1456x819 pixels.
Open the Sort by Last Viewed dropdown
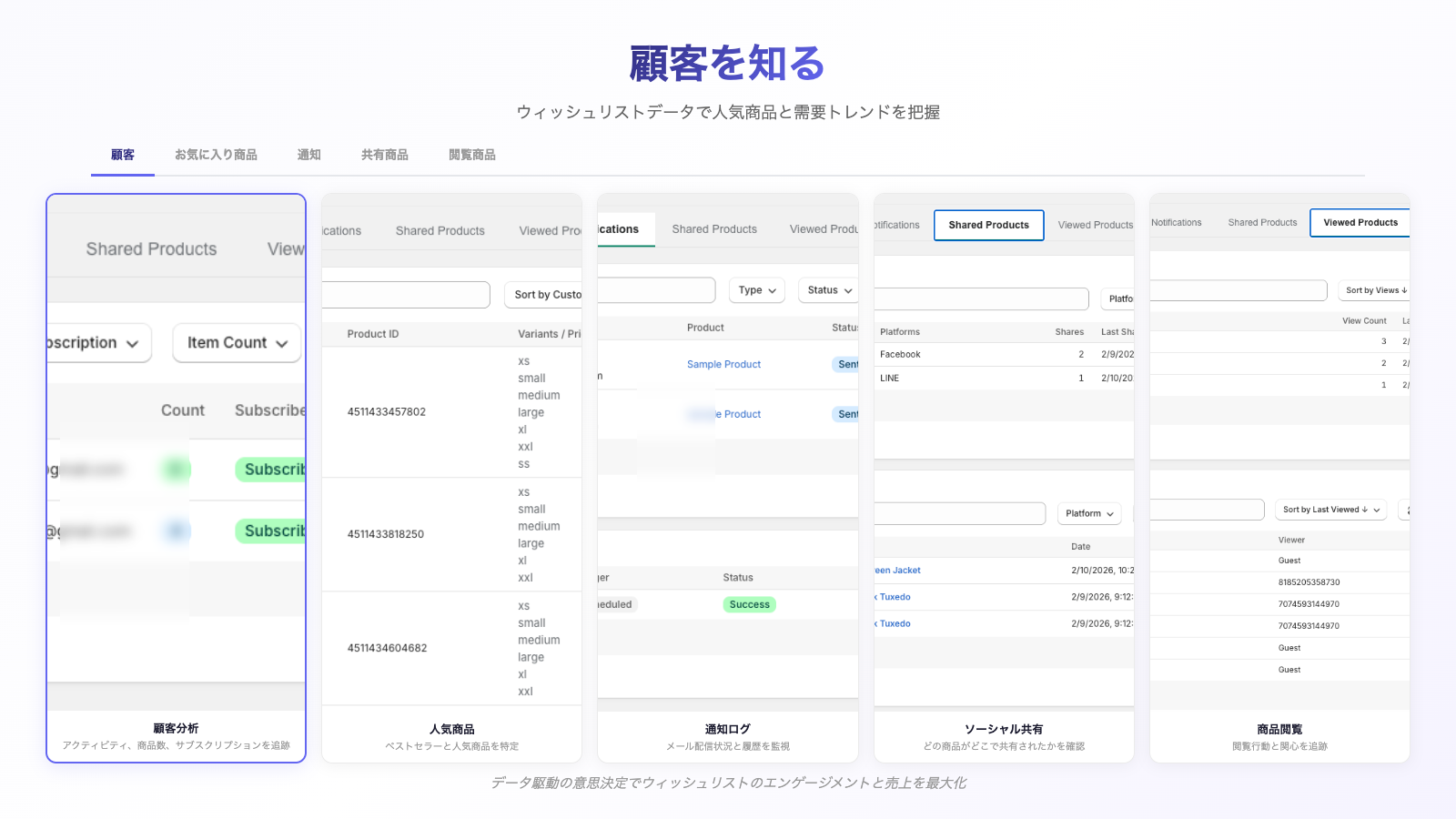click(1330, 510)
